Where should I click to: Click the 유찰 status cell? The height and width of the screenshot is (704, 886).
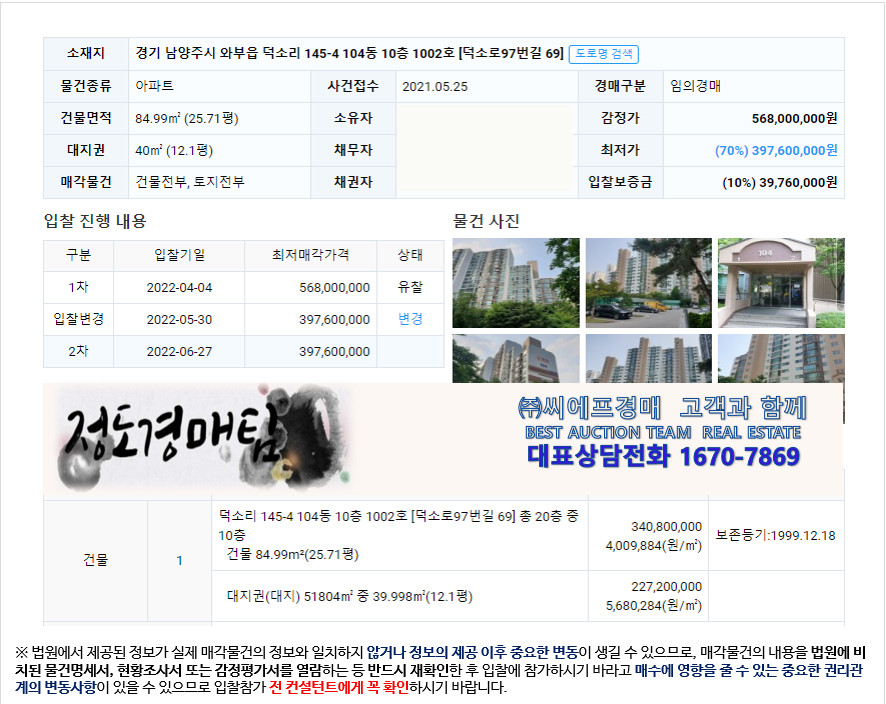410,287
